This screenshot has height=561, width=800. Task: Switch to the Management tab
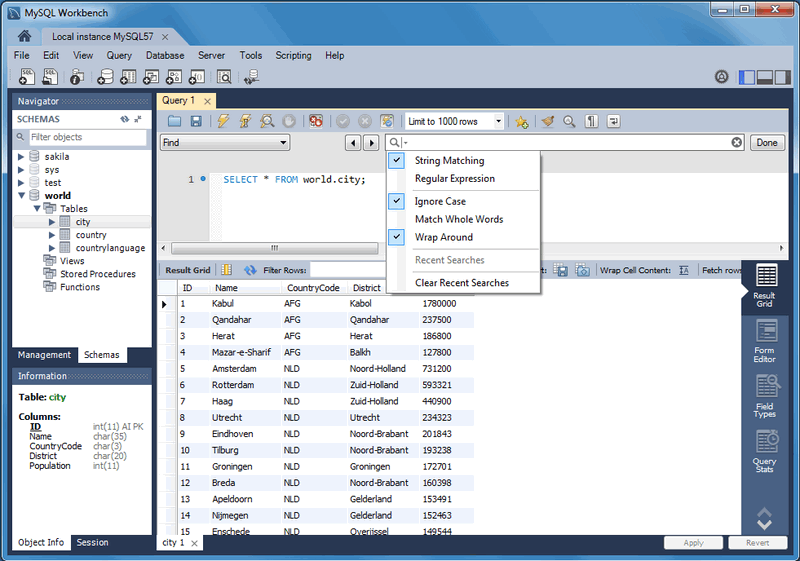coord(44,355)
